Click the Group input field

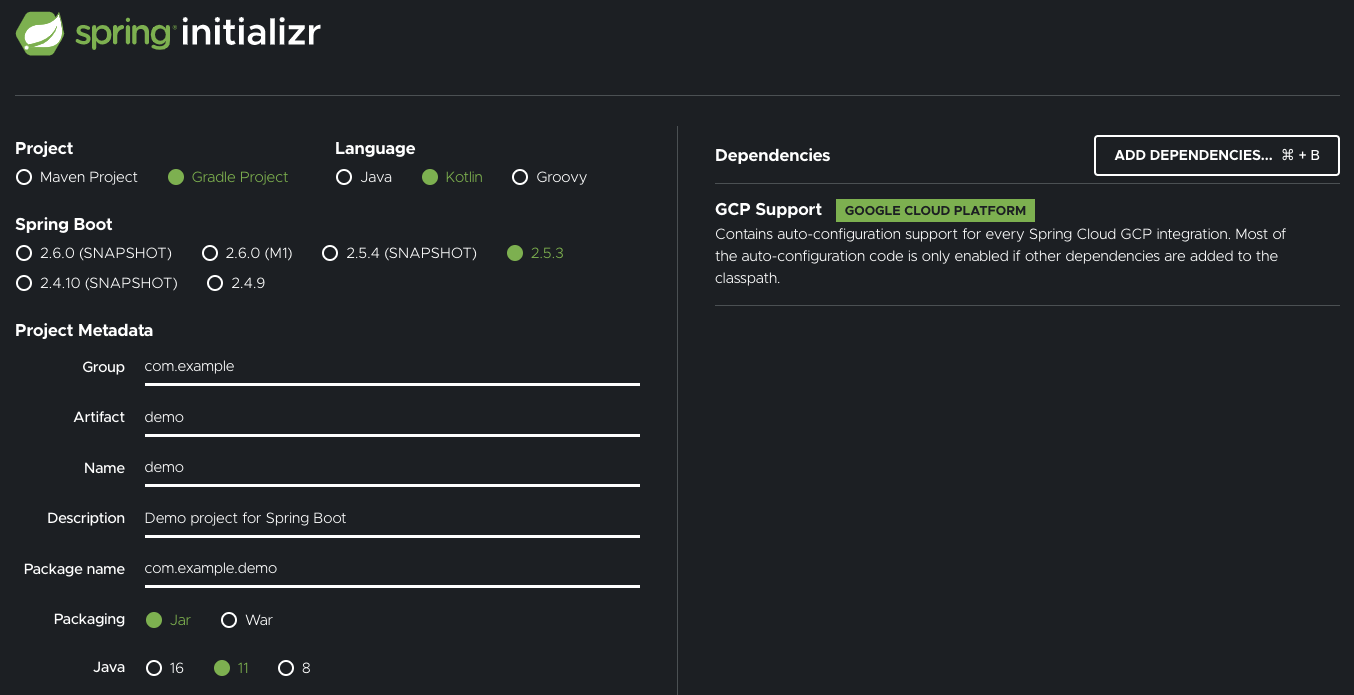point(392,367)
